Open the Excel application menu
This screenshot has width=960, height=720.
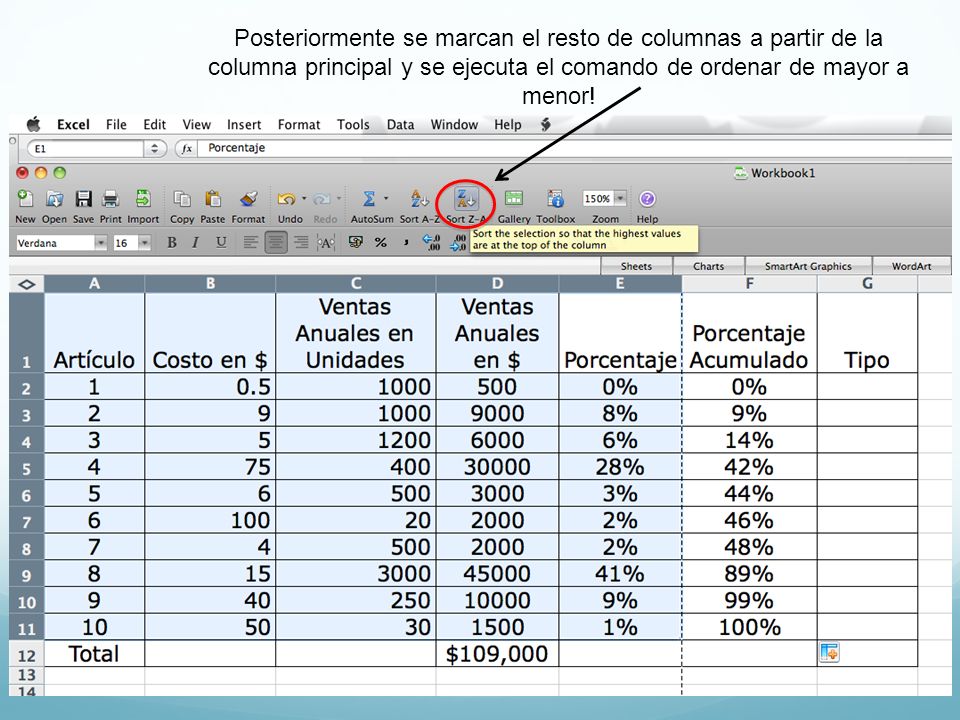(x=73, y=124)
